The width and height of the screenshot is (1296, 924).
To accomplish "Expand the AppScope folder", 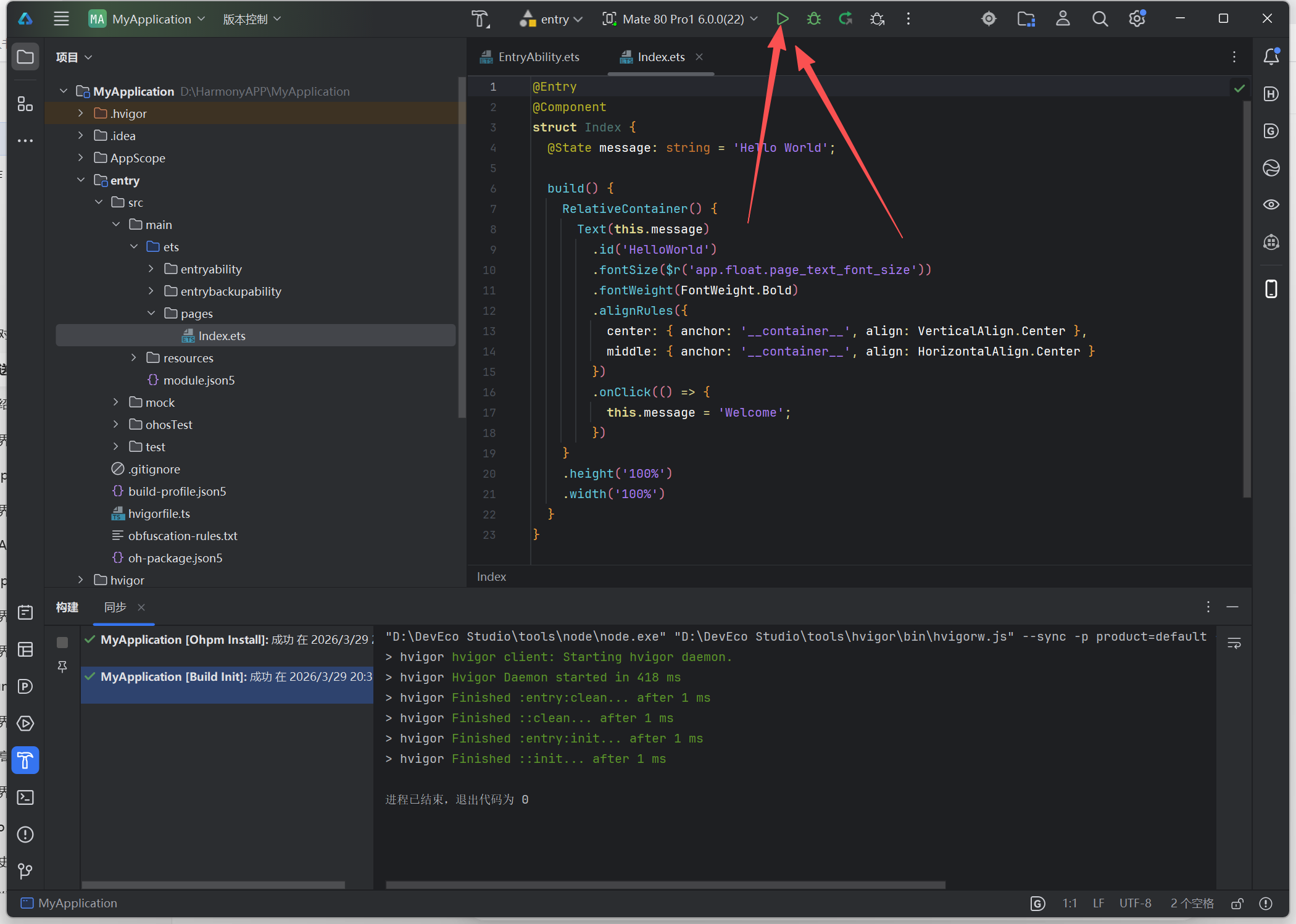I will (81, 158).
